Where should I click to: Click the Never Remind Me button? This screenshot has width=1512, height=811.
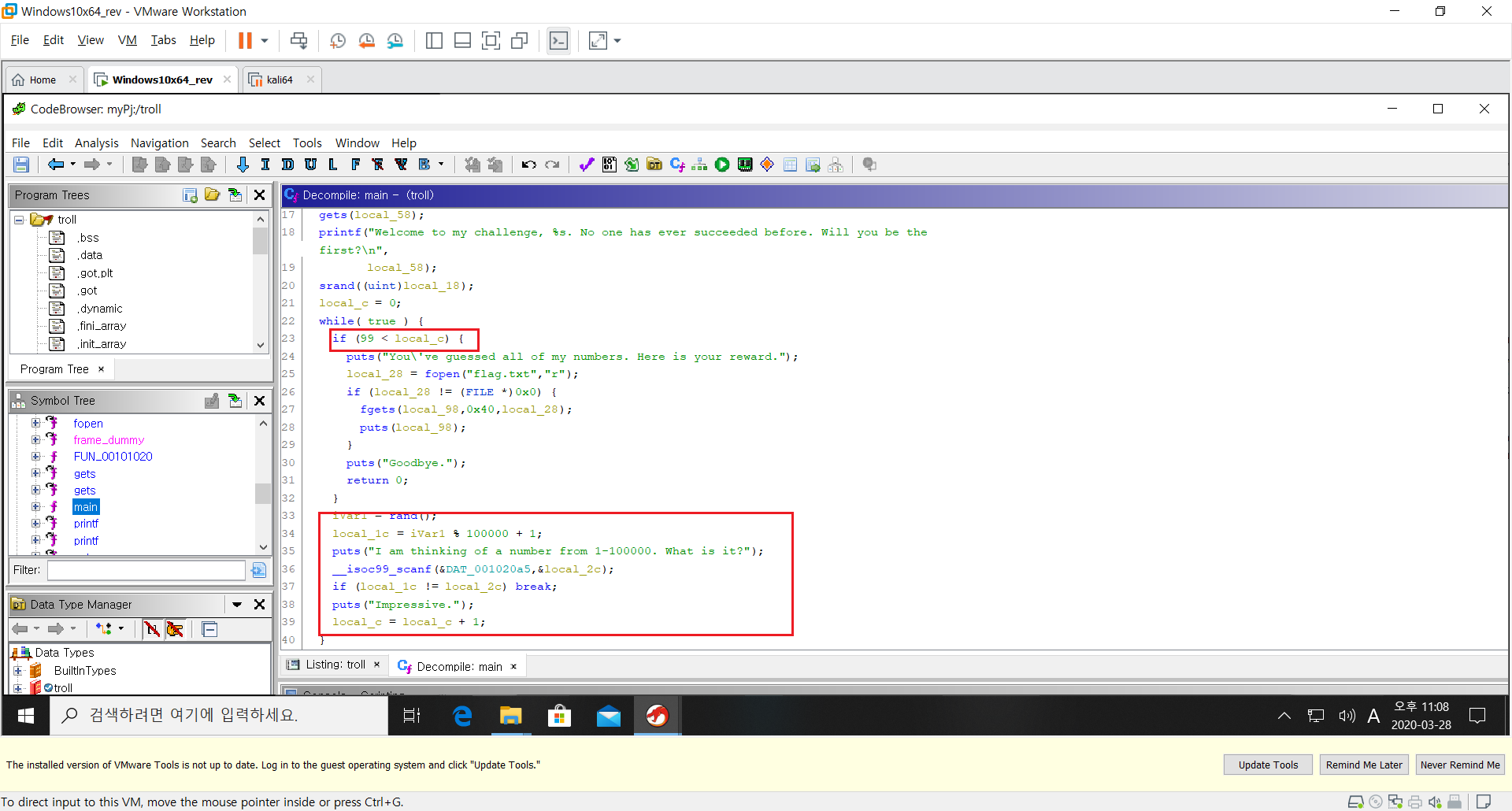click(x=1460, y=765)
